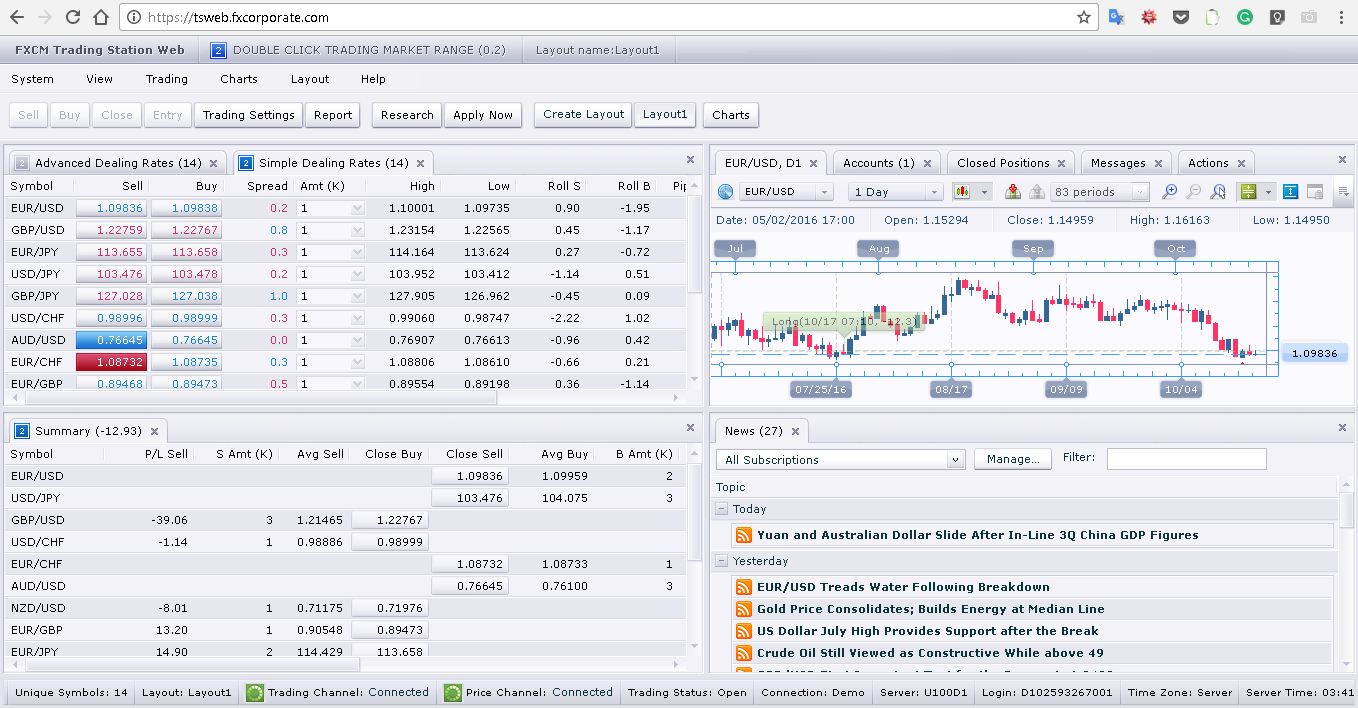Click the globe icon beside the chart symbol selector
1358x708 pixels.
(725, 192)
